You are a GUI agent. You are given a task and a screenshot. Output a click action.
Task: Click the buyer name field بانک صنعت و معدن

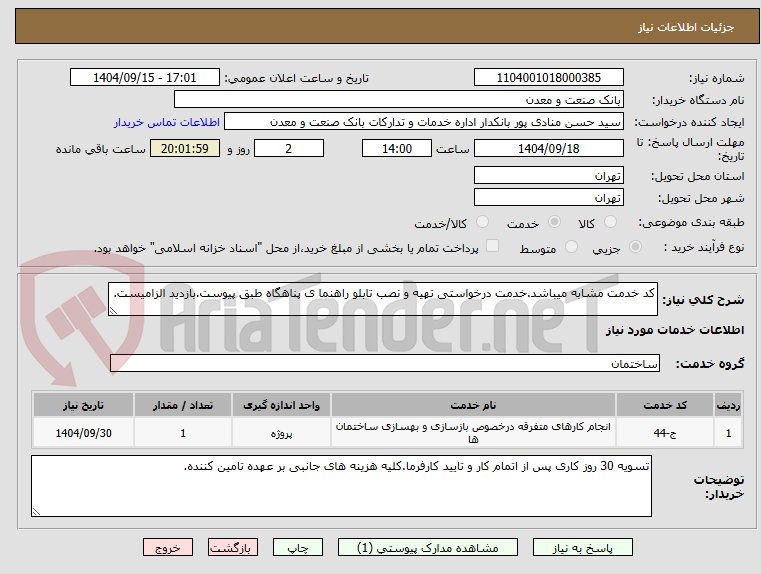[398, 99]
